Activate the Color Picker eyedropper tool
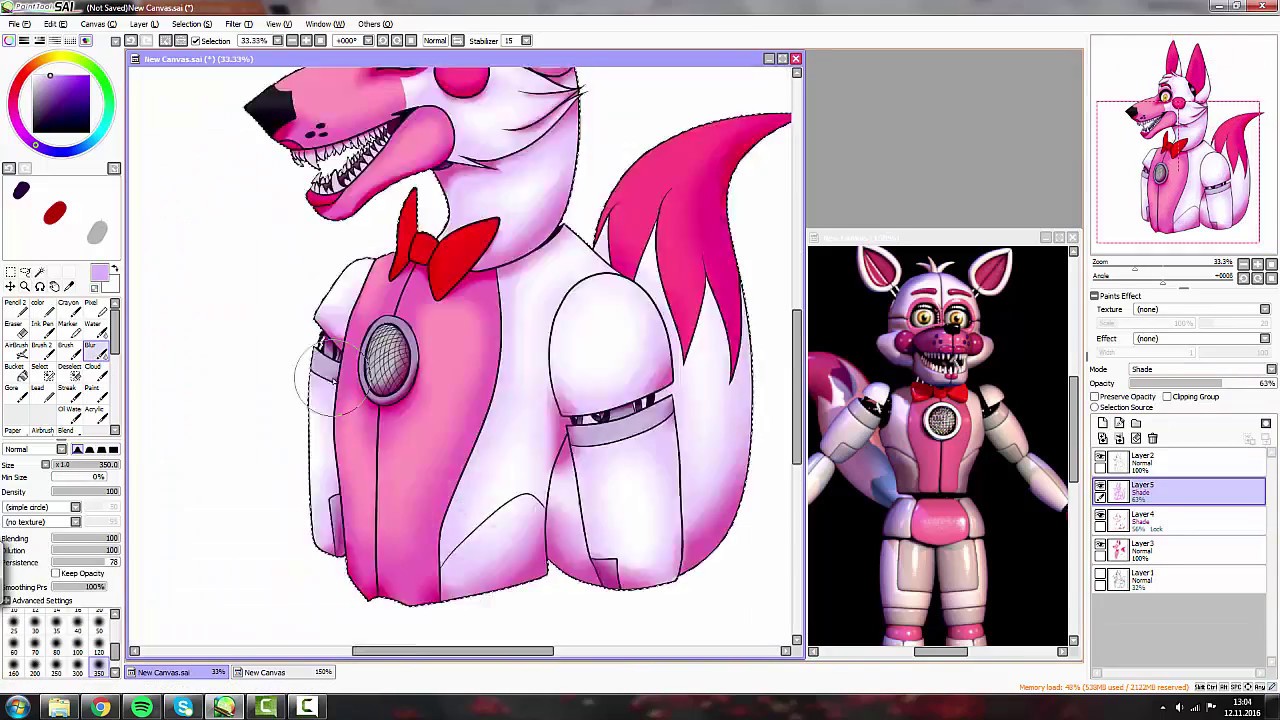 click(69, 286)
